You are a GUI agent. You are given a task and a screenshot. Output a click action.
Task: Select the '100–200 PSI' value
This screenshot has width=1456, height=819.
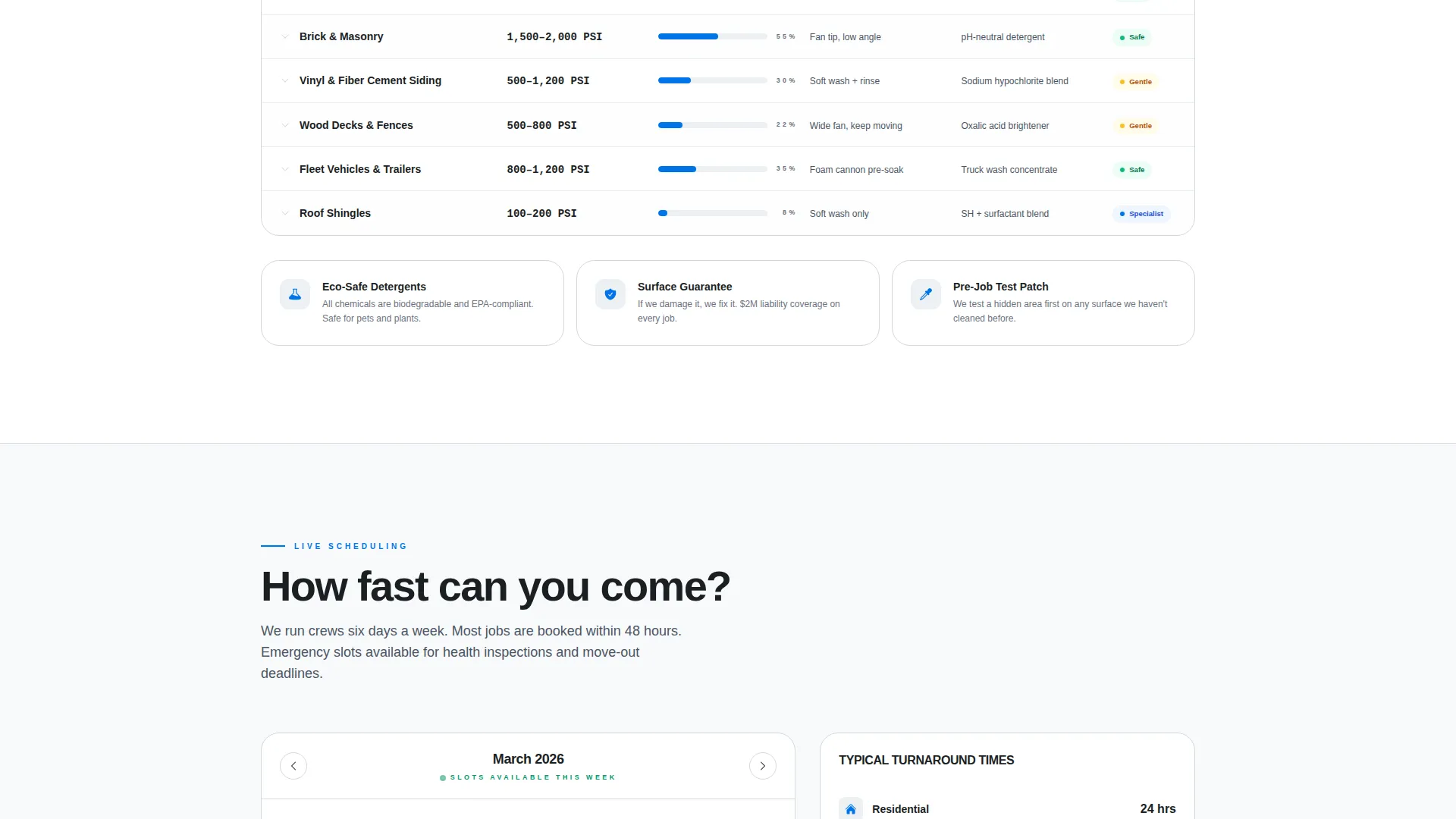[541, 213]
